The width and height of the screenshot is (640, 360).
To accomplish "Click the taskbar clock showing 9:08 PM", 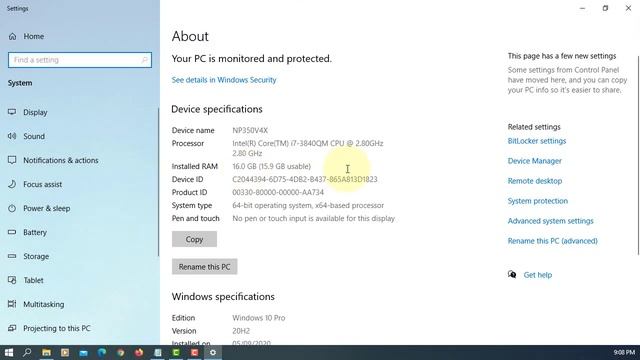I will (624, 352).
